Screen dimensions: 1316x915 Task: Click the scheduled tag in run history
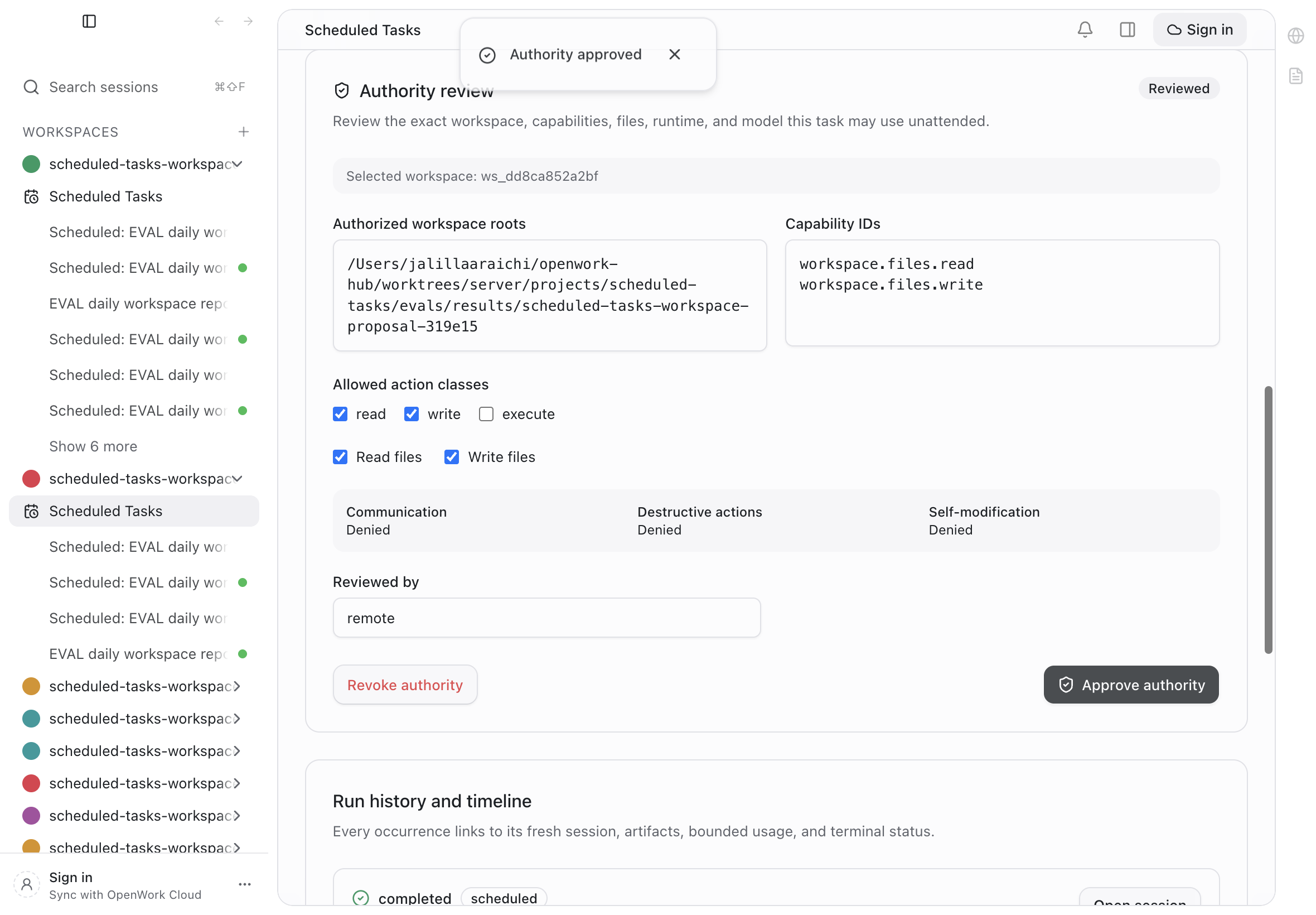point(504,898)
